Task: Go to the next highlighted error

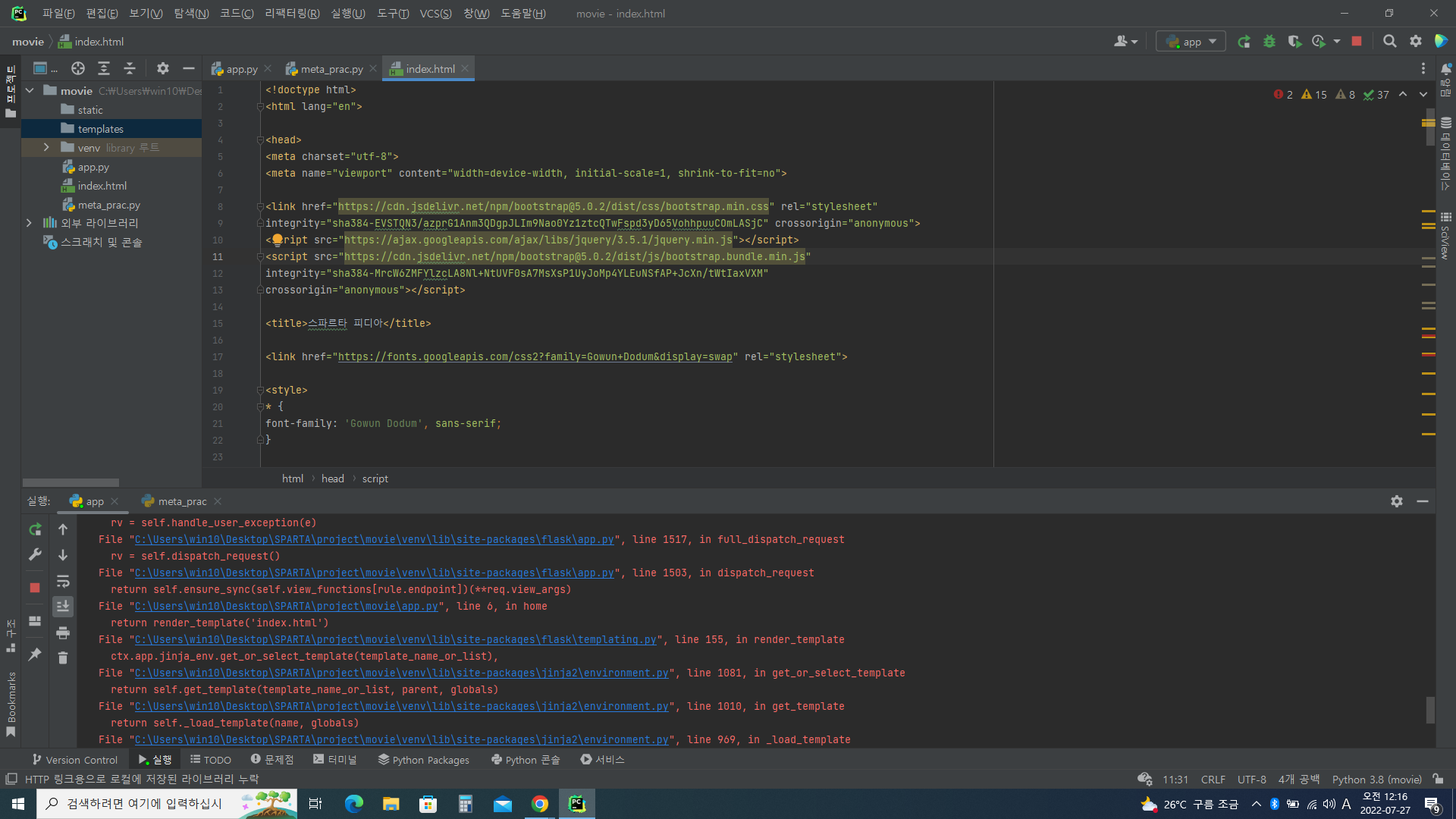Action: pyautogui.click(x=1423, y=95)
